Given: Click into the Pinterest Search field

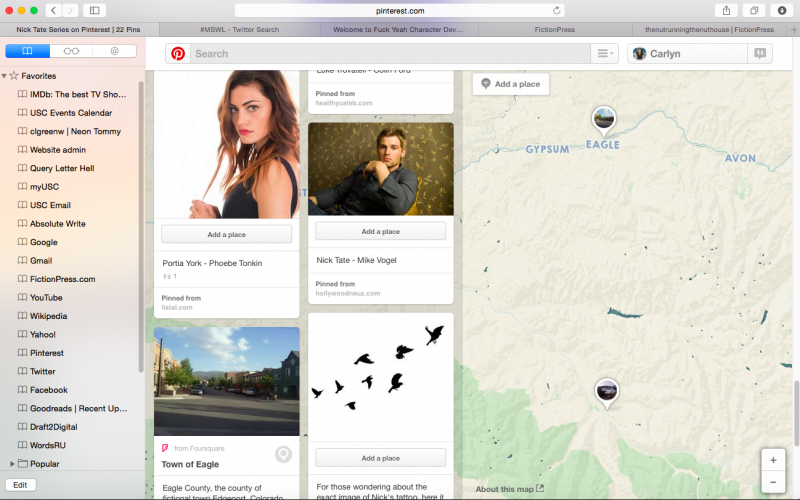Looking at the screenshot, I should coord(390,54).
